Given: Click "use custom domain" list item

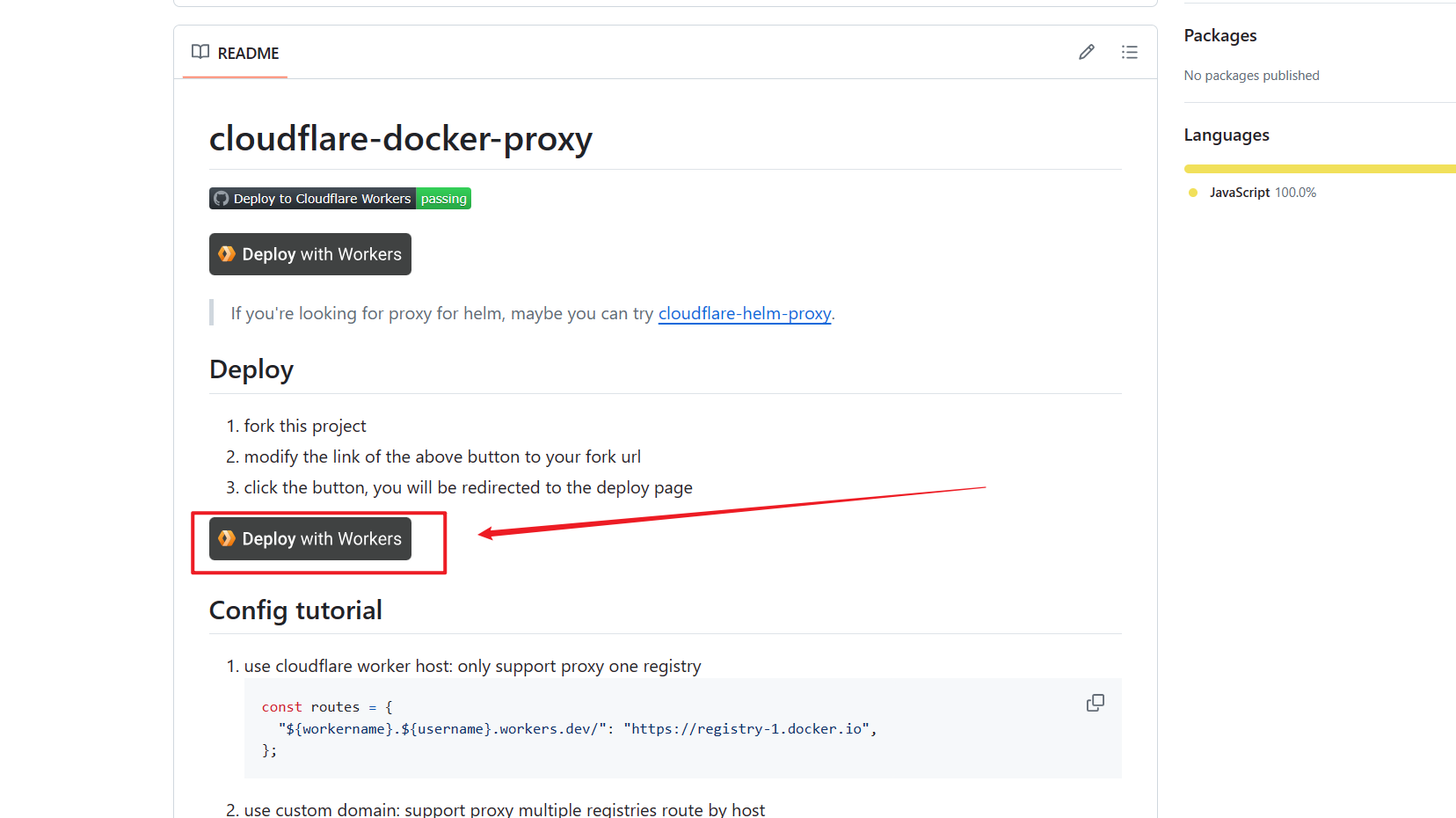Looking at the screenshot, I should [504, 809].
